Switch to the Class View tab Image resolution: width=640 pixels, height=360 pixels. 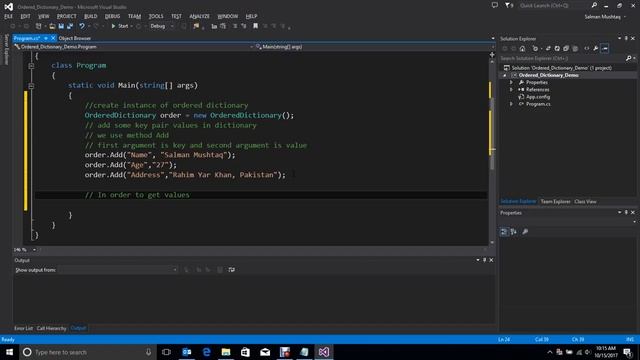click(x=585, y=202)
